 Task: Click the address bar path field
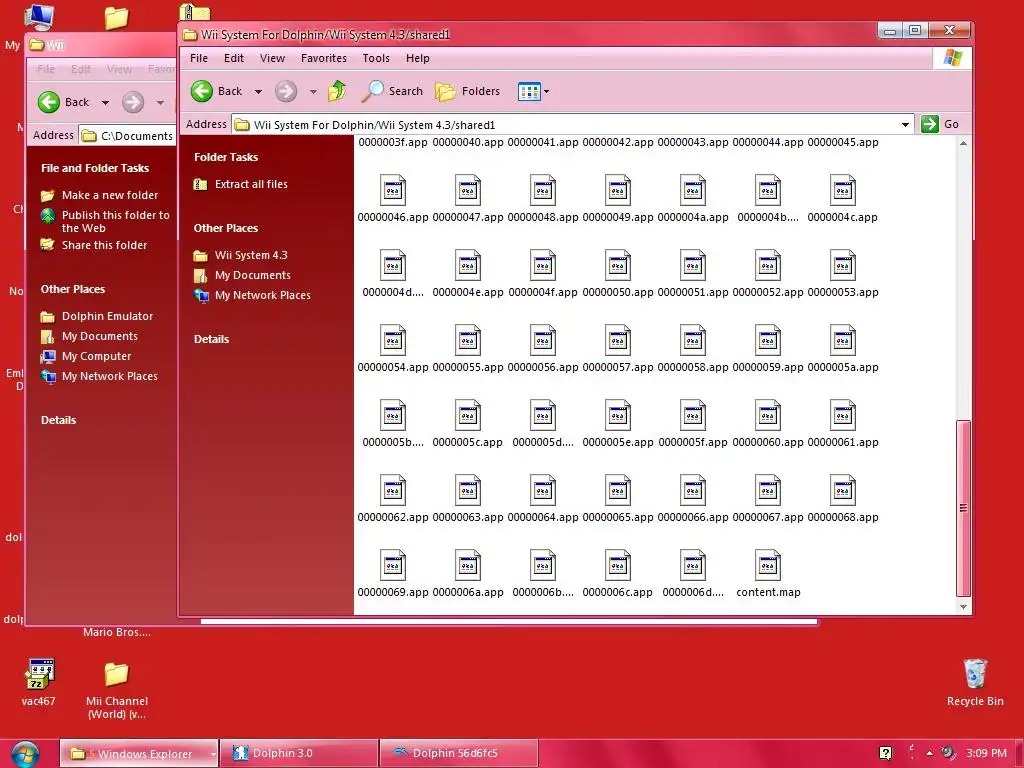click(x=573, y=124)
